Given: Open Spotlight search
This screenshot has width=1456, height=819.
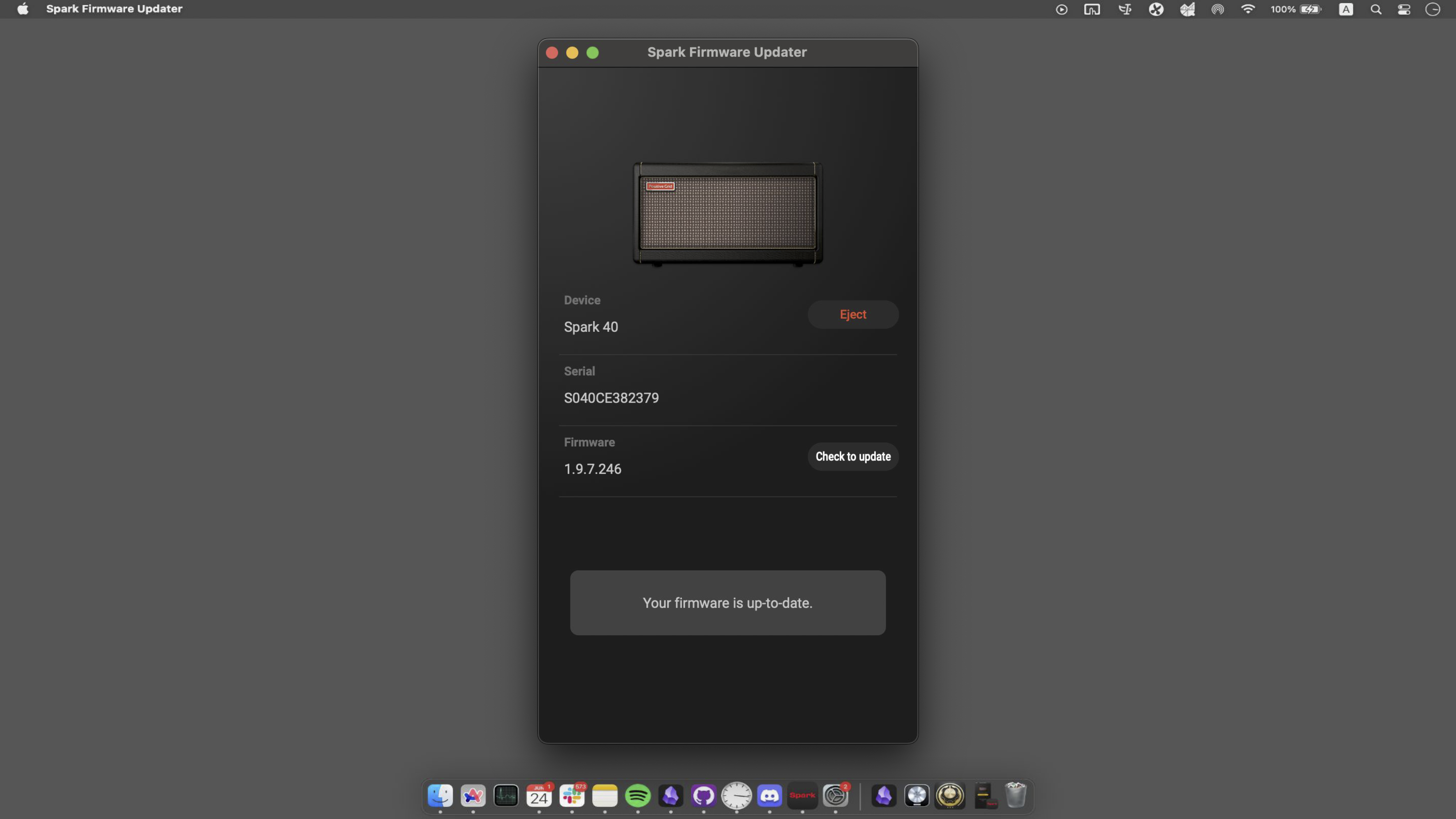Looking at the screenshot, I should click(x=1376, y=10).
